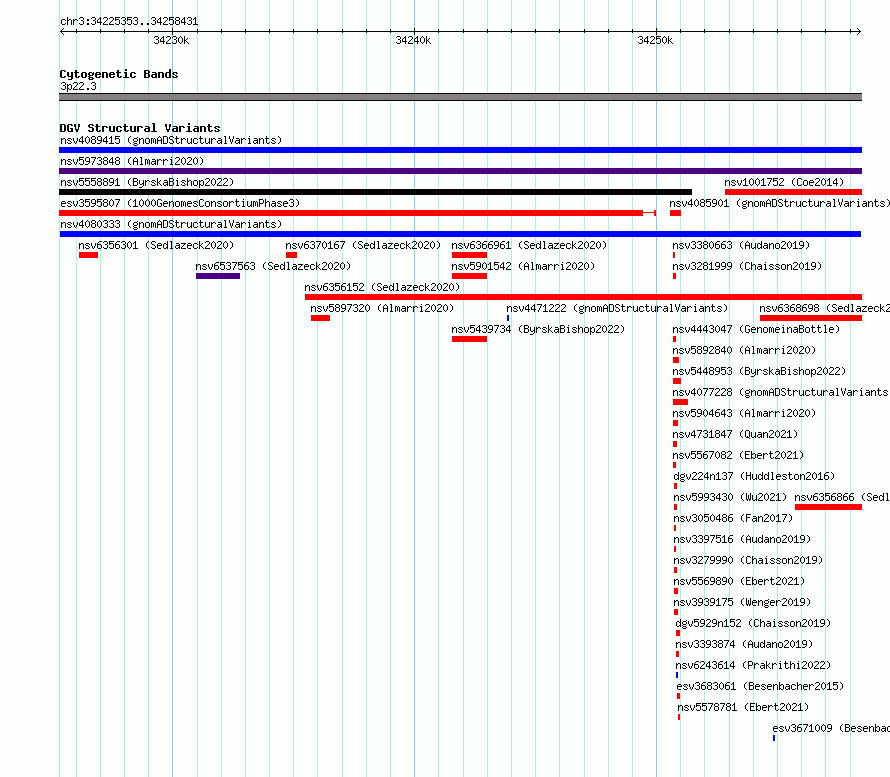Click the long red bar under nsv6356152

[583, 297]
